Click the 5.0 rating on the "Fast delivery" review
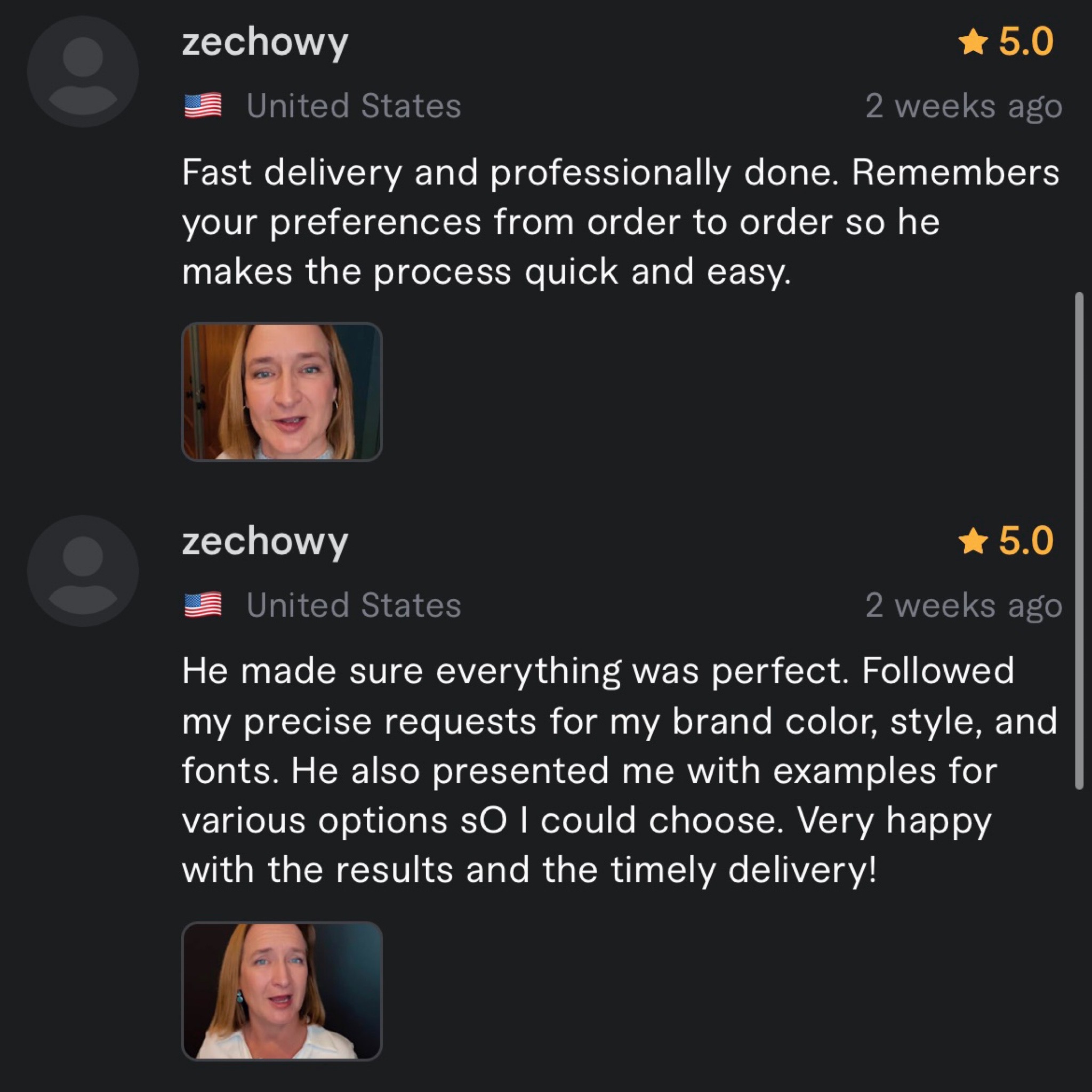This screenshot has height=1092, width=1092. [x=1026, y=43]
